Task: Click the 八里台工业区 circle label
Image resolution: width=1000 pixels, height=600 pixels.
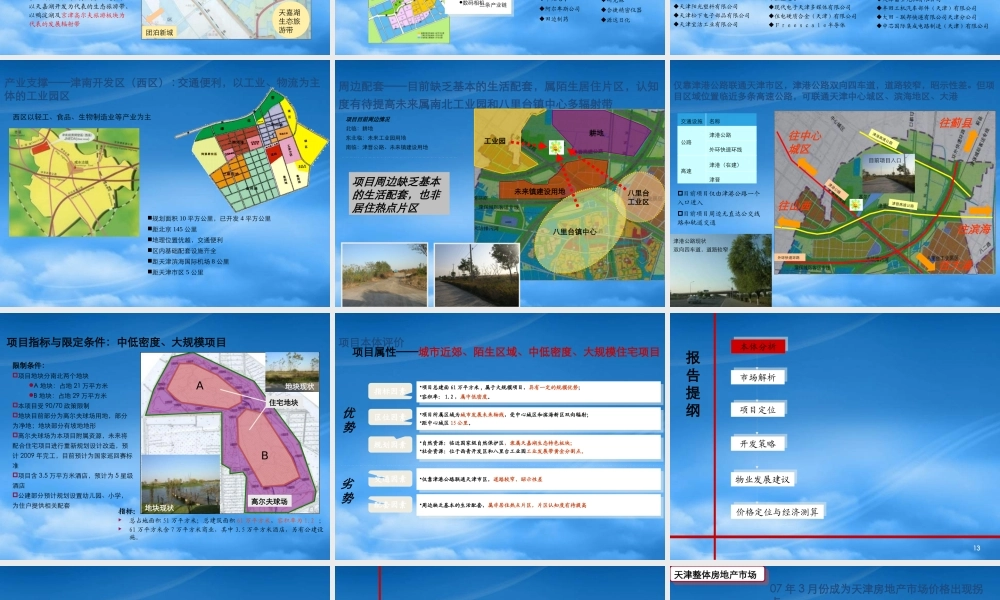Action: pos(638,197)
